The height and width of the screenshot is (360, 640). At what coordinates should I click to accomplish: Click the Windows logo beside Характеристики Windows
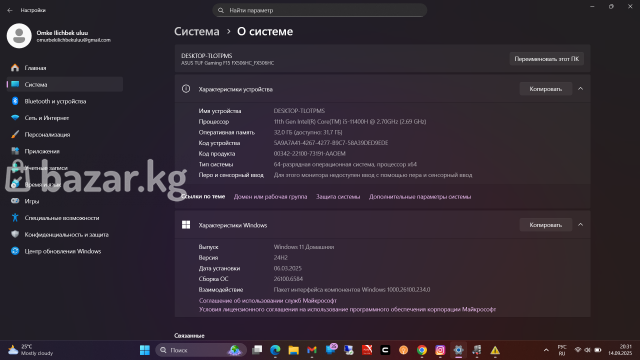(186, 225)
